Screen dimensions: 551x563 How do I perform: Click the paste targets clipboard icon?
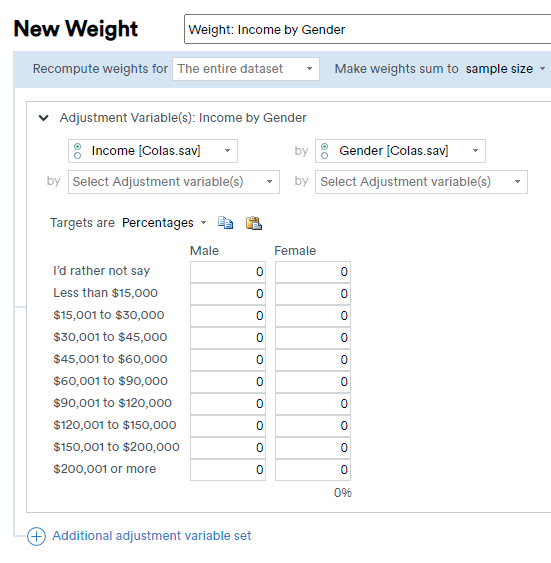(x=254, y=223)
